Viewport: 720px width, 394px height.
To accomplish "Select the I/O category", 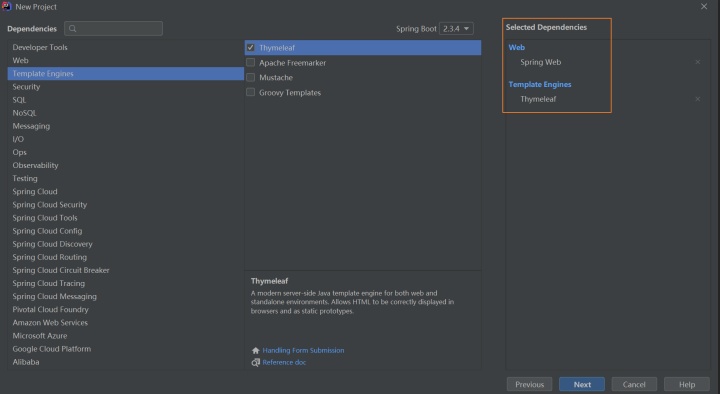I will (126, 139).
